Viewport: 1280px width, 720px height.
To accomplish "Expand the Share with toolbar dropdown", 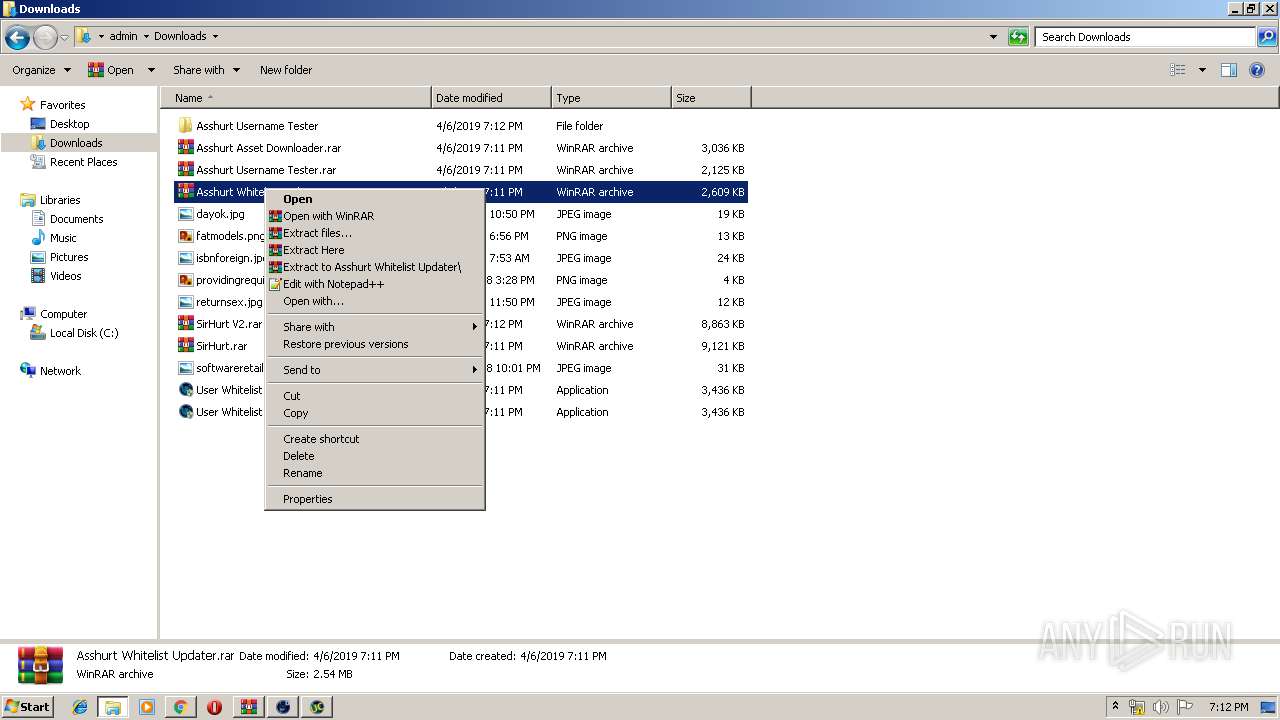I will click(x=206, y=70).
